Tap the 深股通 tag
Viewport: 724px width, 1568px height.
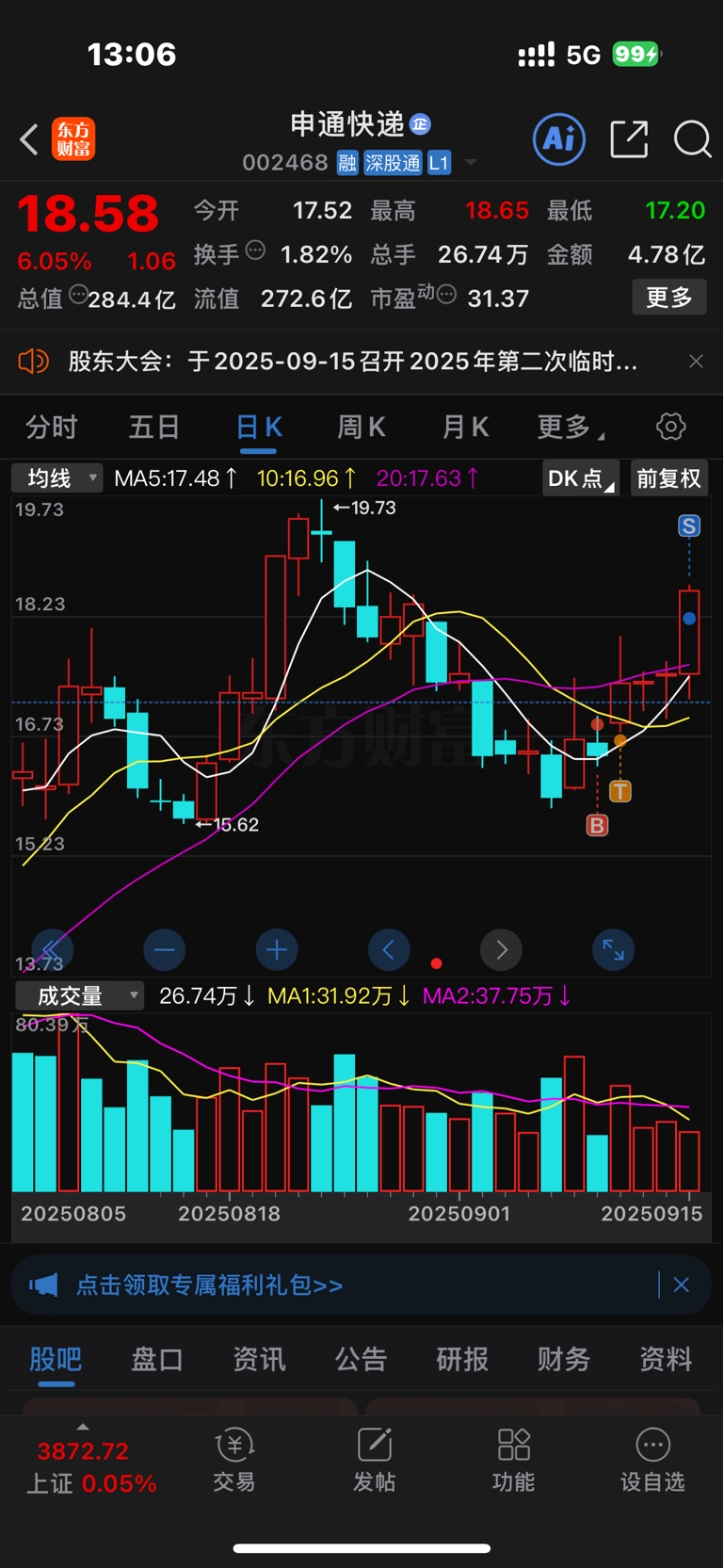393,163
